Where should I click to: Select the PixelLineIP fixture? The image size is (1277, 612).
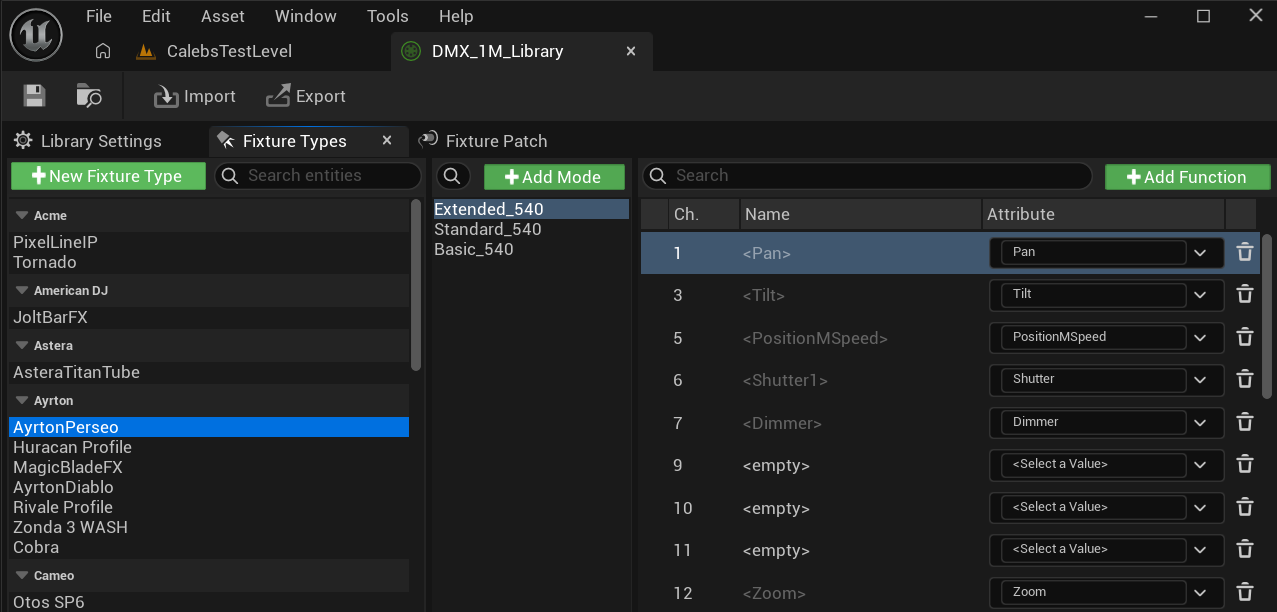55,242
